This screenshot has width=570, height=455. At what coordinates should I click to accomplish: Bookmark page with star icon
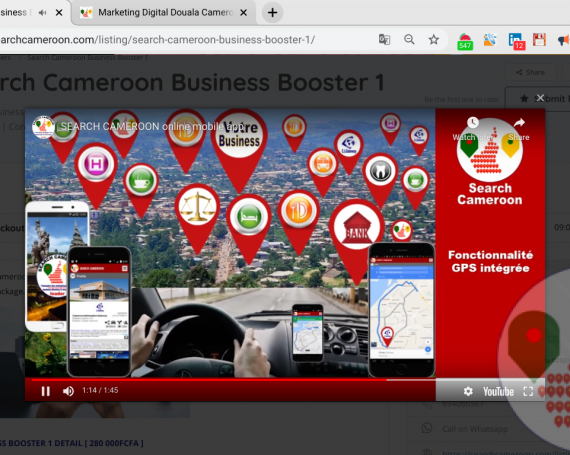click(434, 39)
